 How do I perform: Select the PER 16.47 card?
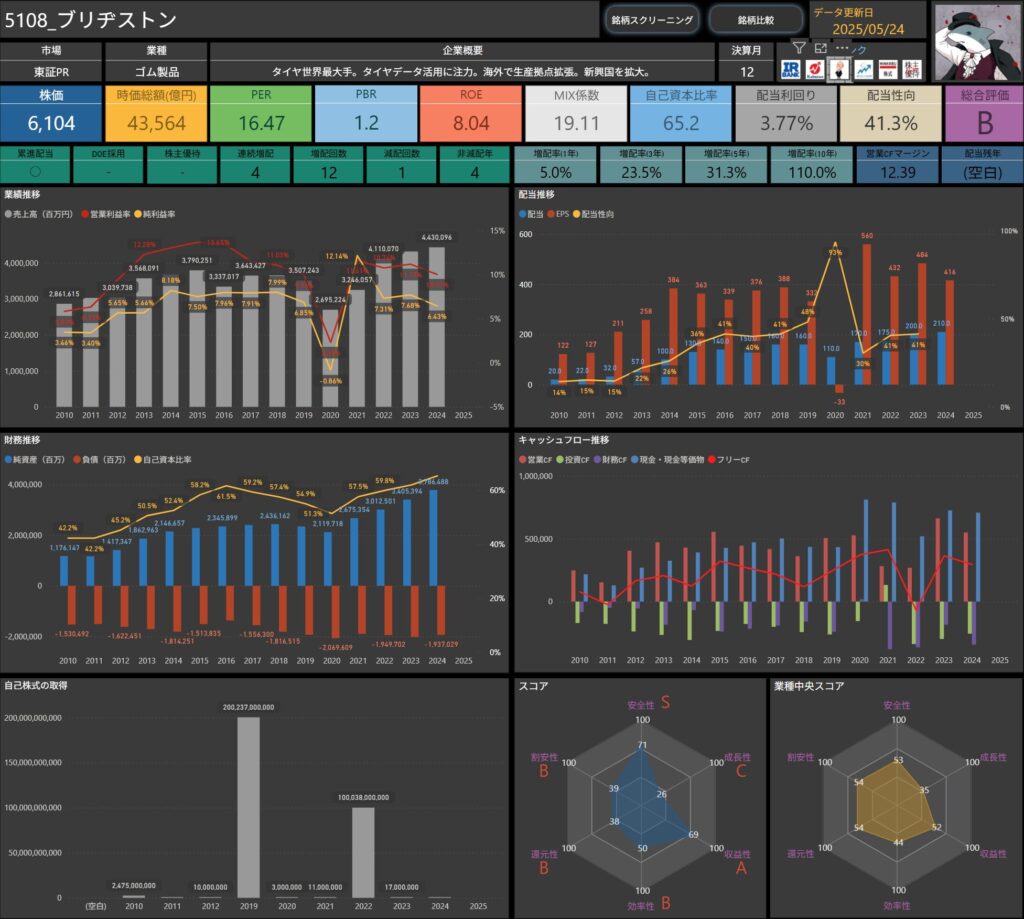[261, 114]
